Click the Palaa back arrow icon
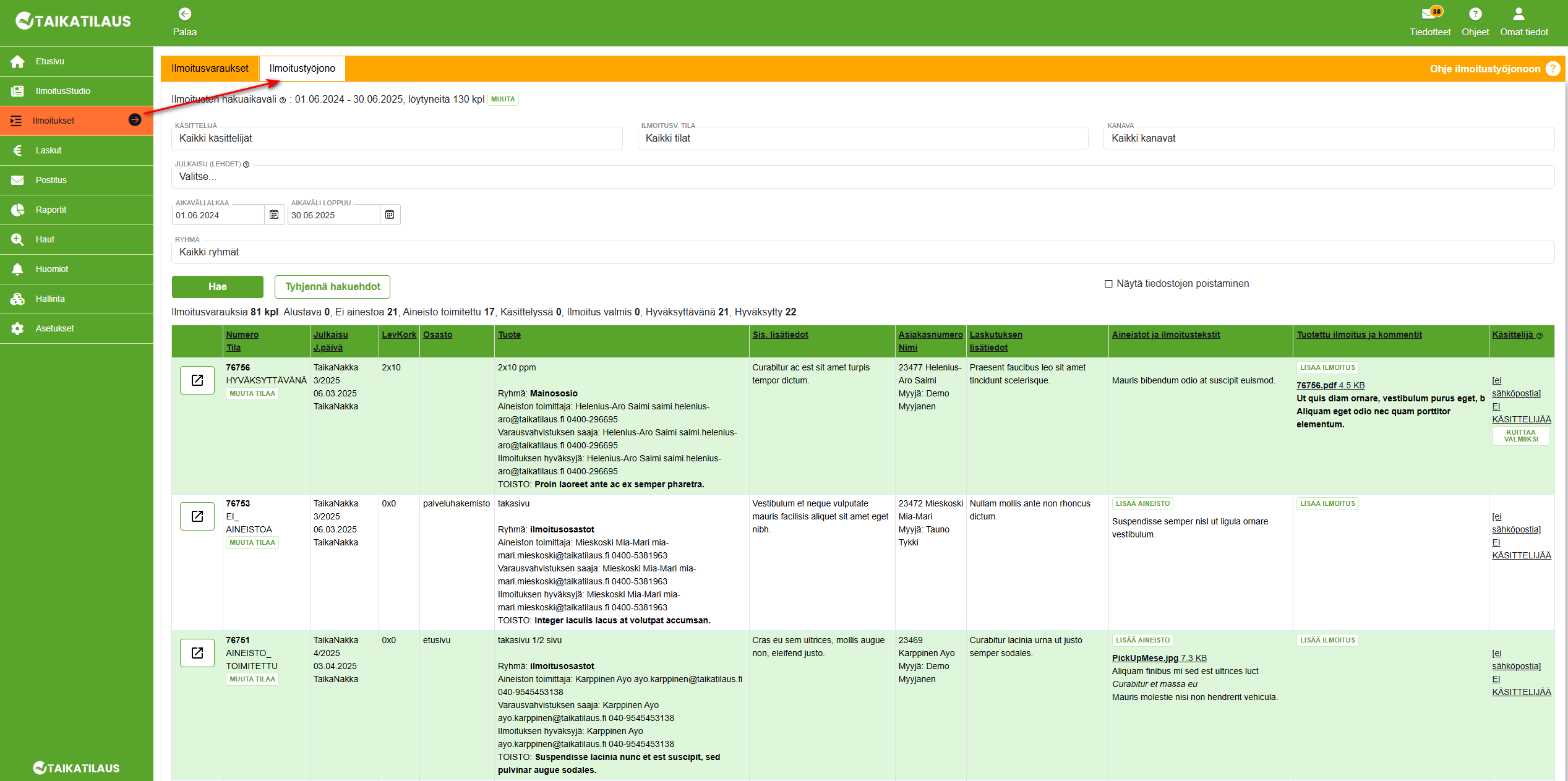The image size is (1568, 781). pyautogui.click(x=184, y=14)
